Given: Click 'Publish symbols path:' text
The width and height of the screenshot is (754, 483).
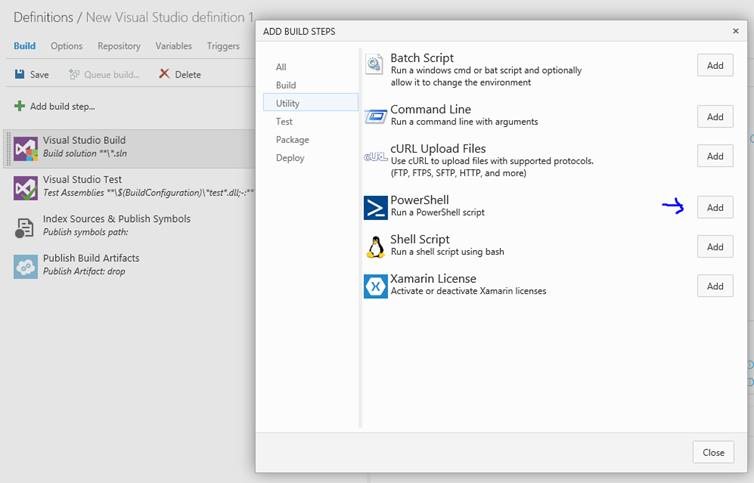Looking at the screenshot, I should 86,232.
